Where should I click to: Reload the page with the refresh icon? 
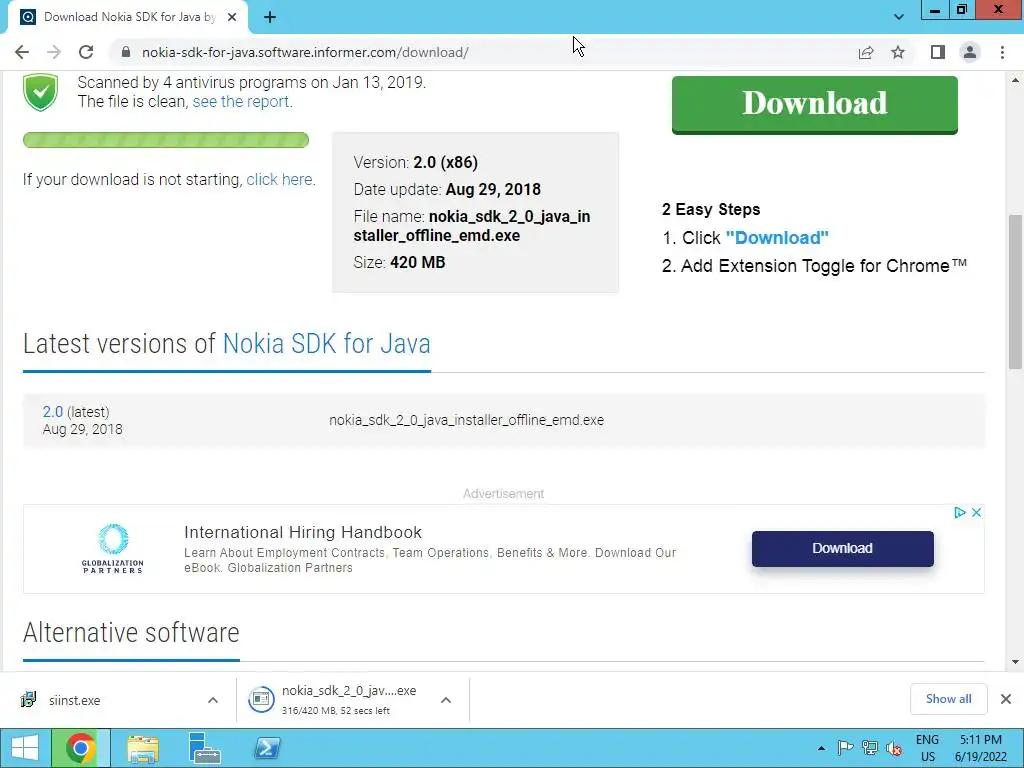point(86,52)
